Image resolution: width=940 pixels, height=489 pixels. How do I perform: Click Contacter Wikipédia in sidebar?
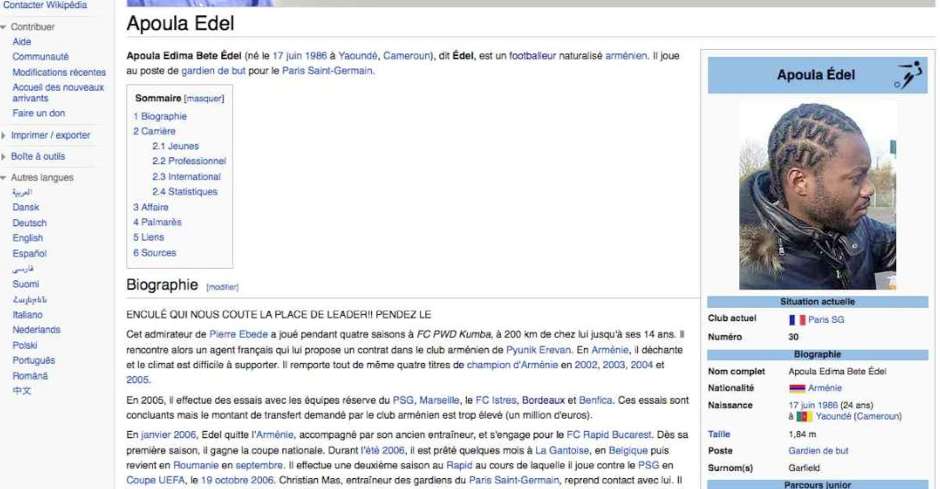(44, 5)
